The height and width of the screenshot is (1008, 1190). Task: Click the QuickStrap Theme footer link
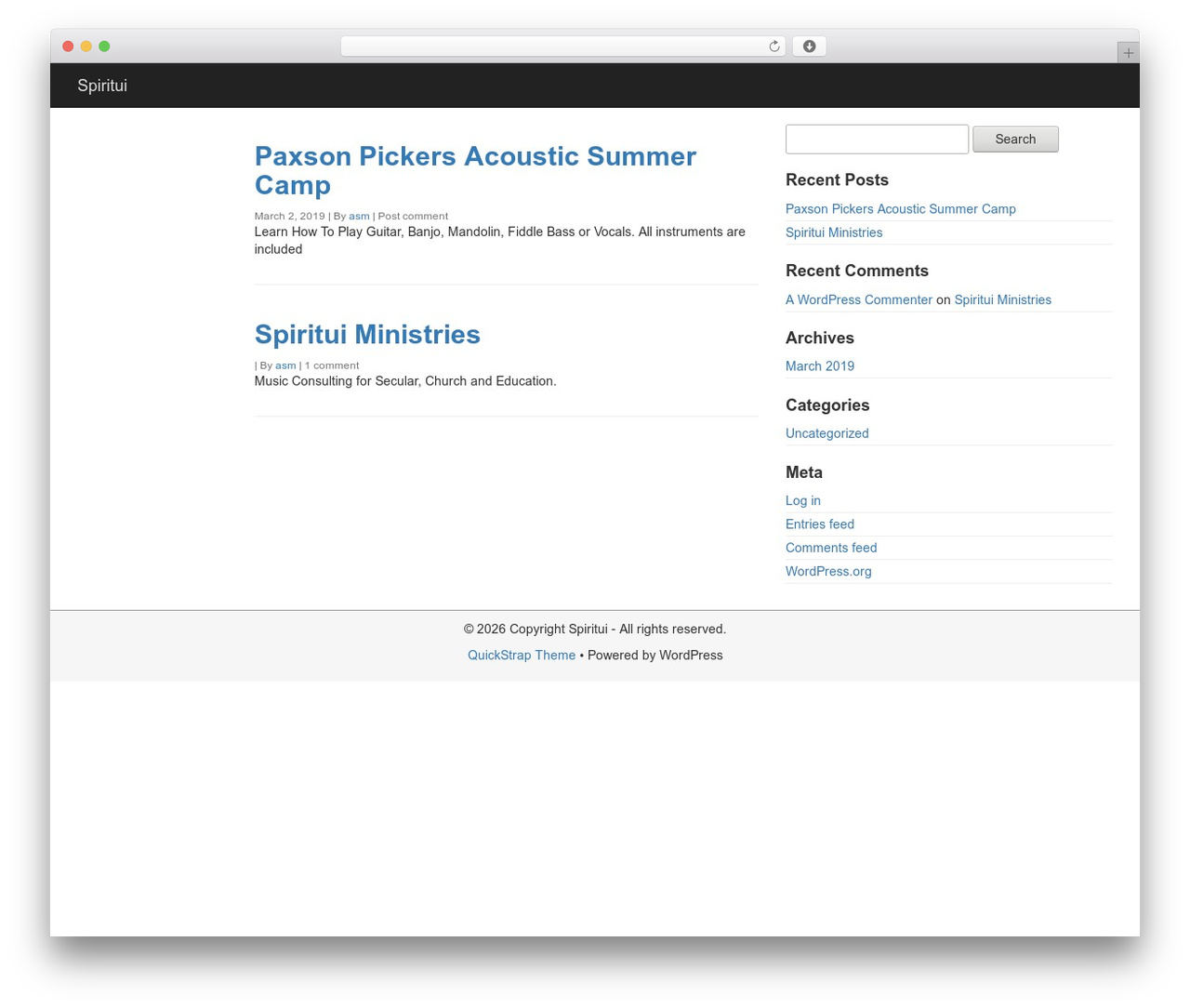coord(522,656)
